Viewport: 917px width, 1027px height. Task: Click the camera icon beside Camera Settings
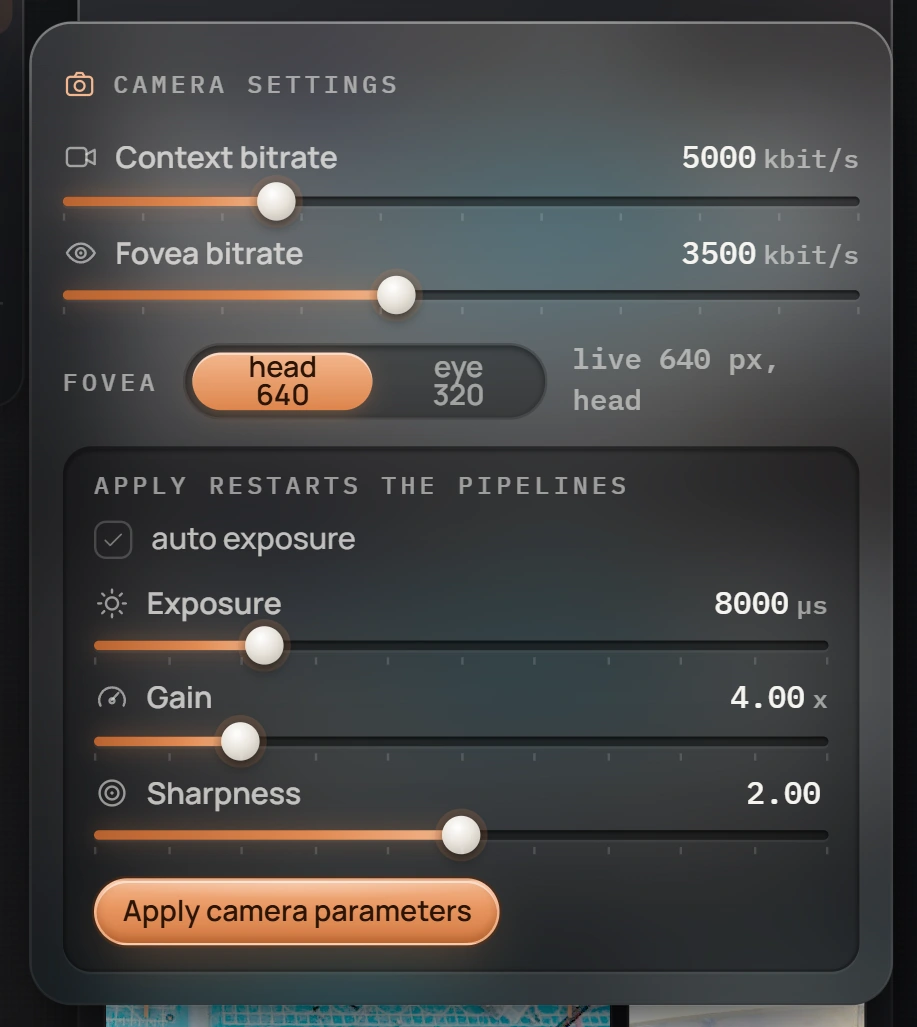point(79,84)
